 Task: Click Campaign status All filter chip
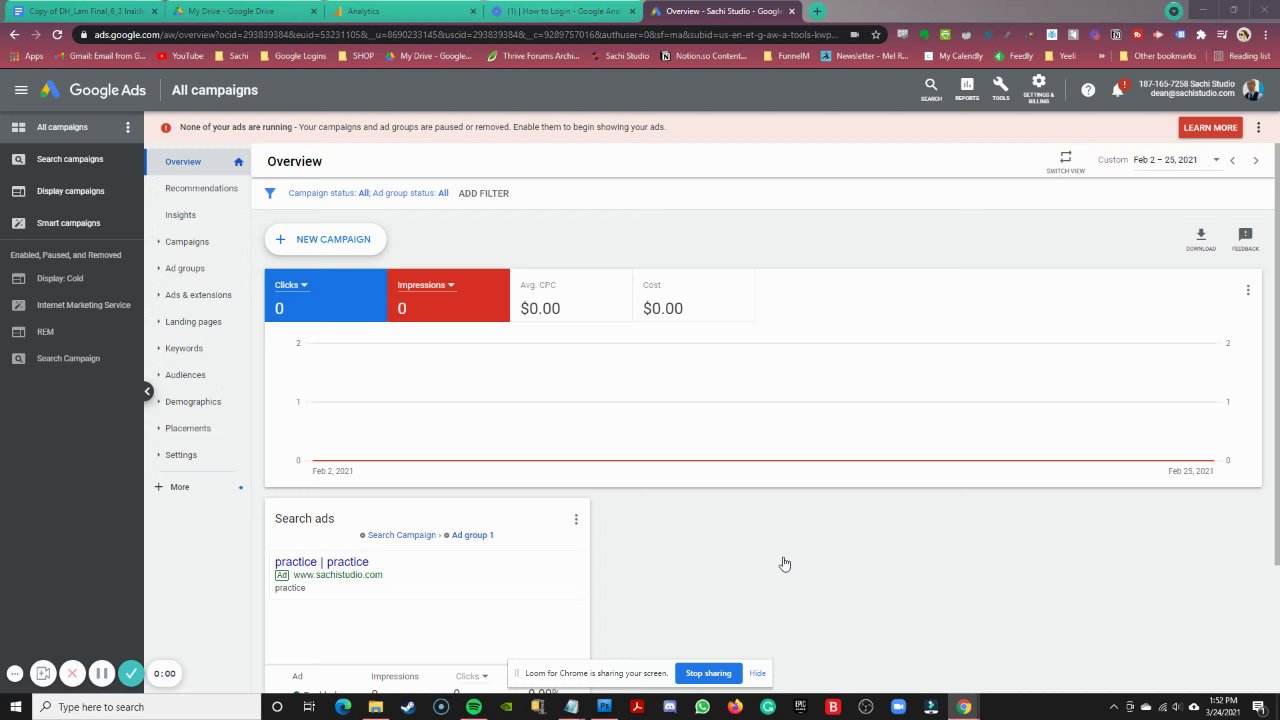pyautogui.click(x=329, y=193)
